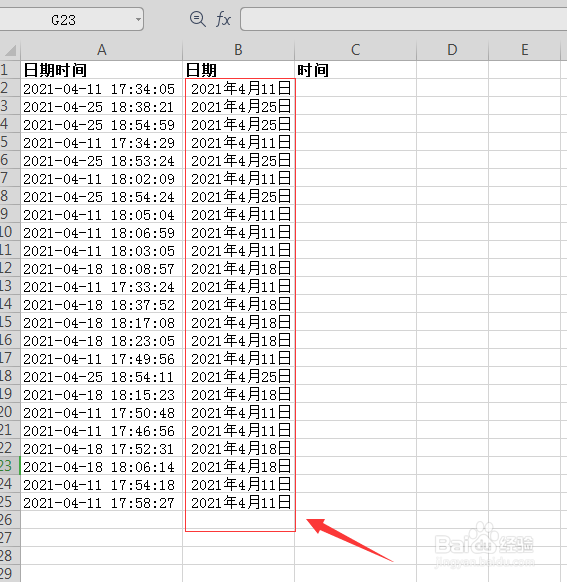This screenshot has height=582, width=567.
Task: Click cell 2021-04-11 17:34:05
Action: (102, 88)
